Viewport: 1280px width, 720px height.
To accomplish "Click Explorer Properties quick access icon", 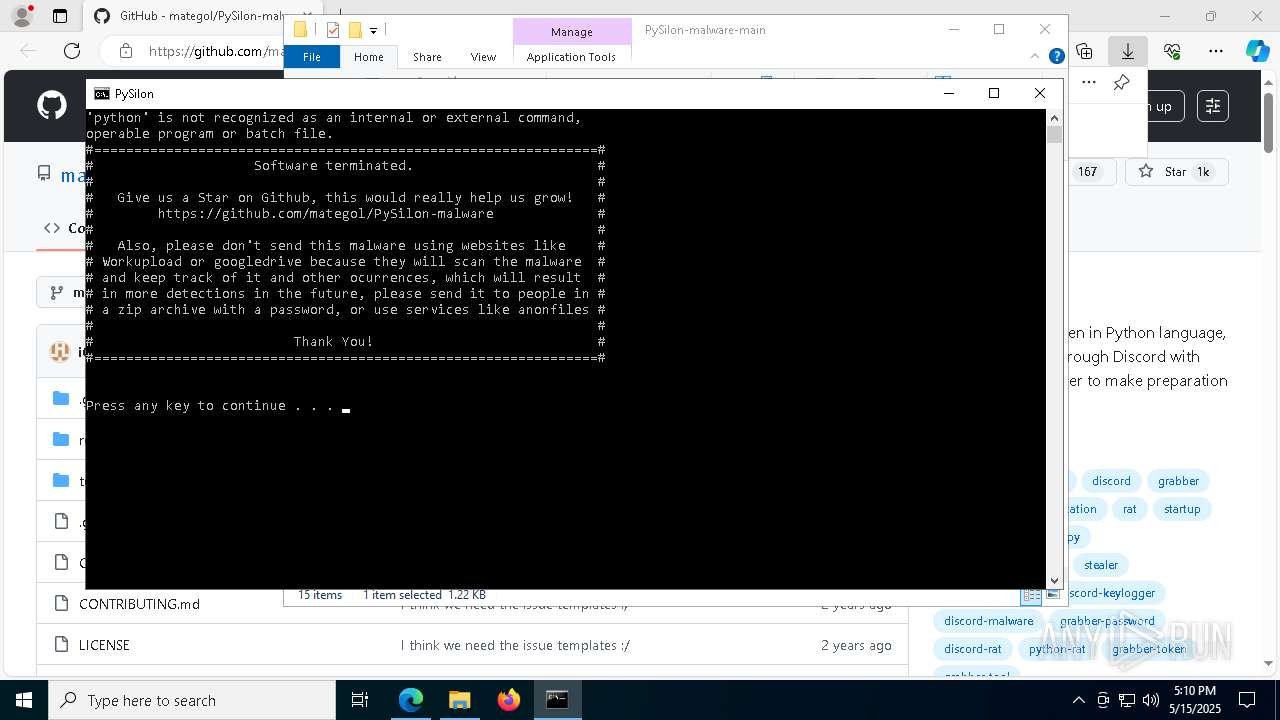I will tap(333, 30).
